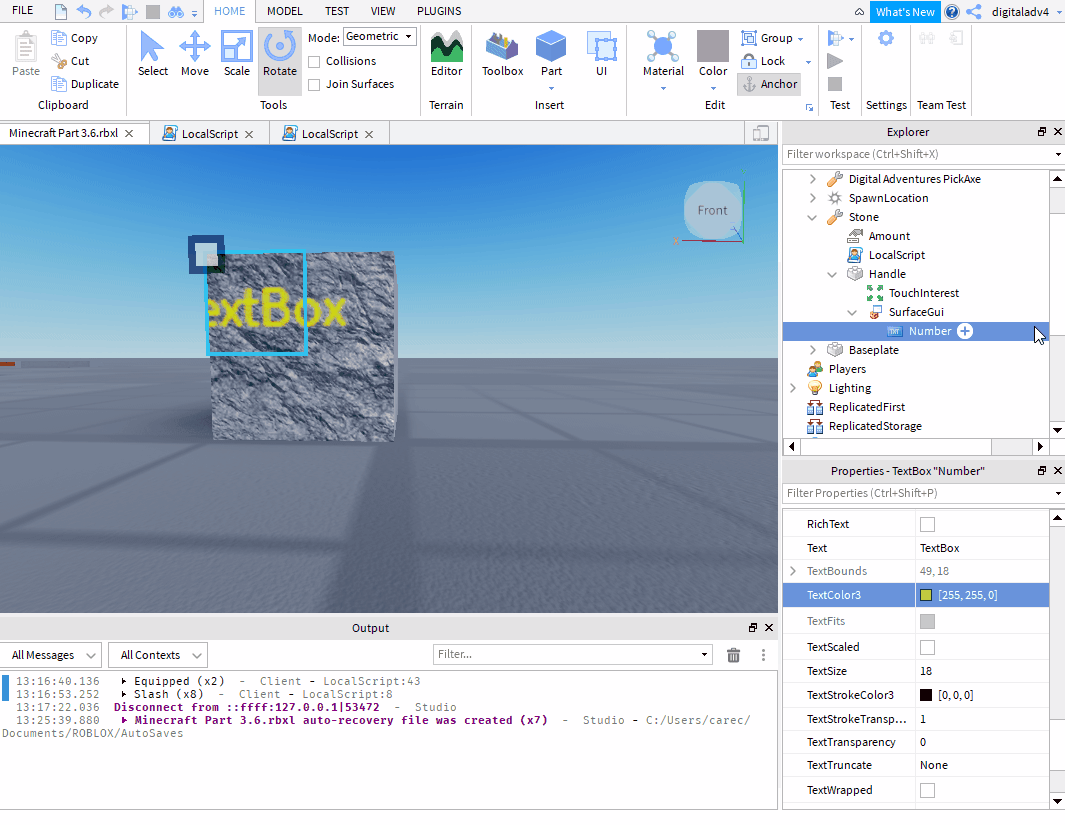Image resolution: width=1065 pixels, height=825 pixels.
Task: Click the Filter workspace search field
Action: [917, 154]
